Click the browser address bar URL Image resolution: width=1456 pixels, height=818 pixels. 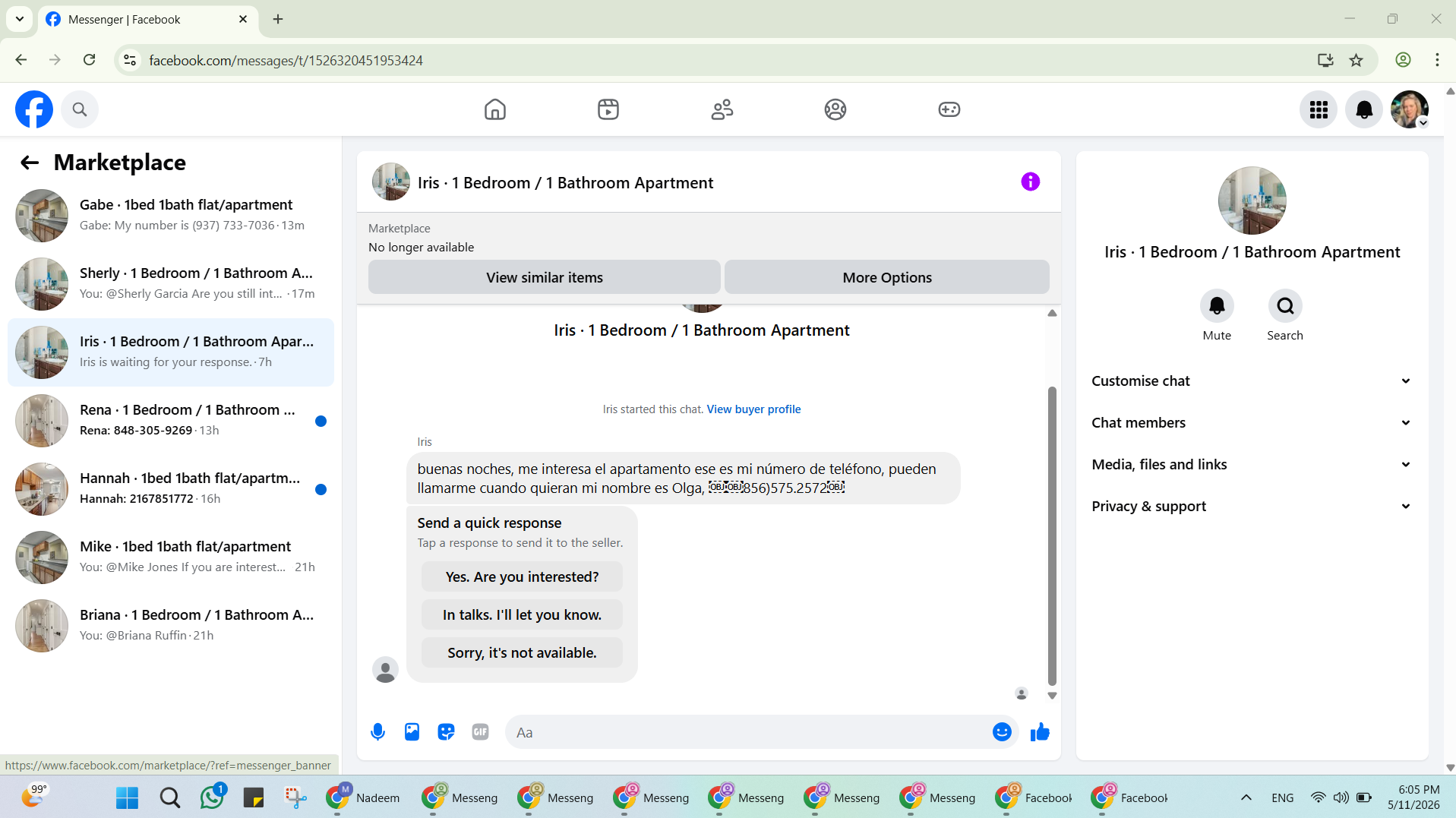[286, 61]
